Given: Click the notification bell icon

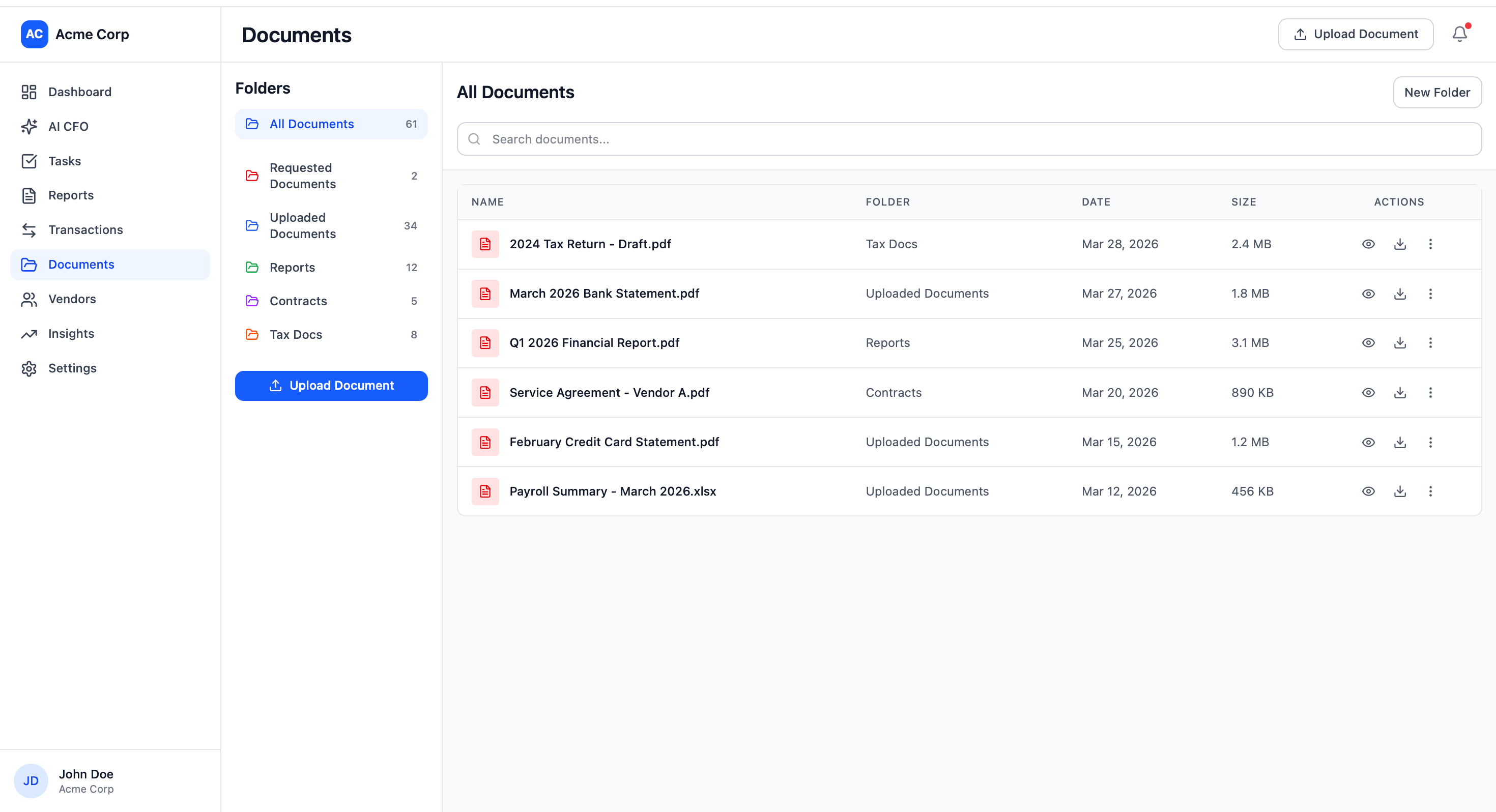Looking at the screenshot, I should click(1459, 34).
